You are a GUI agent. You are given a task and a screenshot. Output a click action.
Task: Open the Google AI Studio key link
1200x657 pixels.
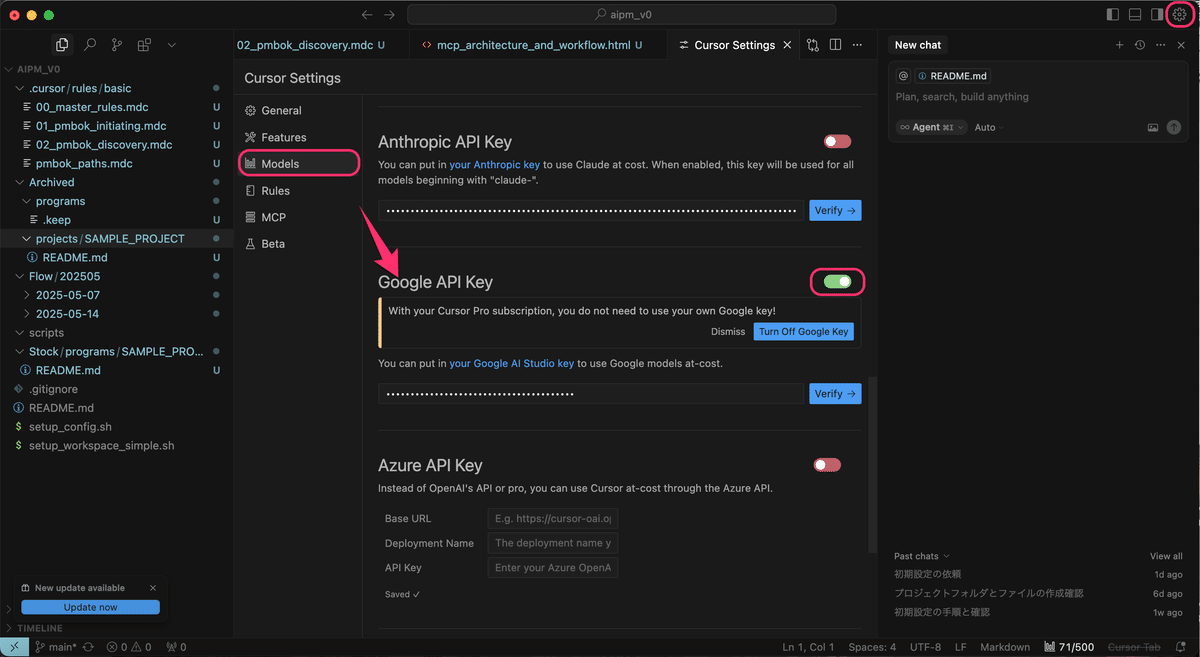pyautogui.click(x=511, y=363)
